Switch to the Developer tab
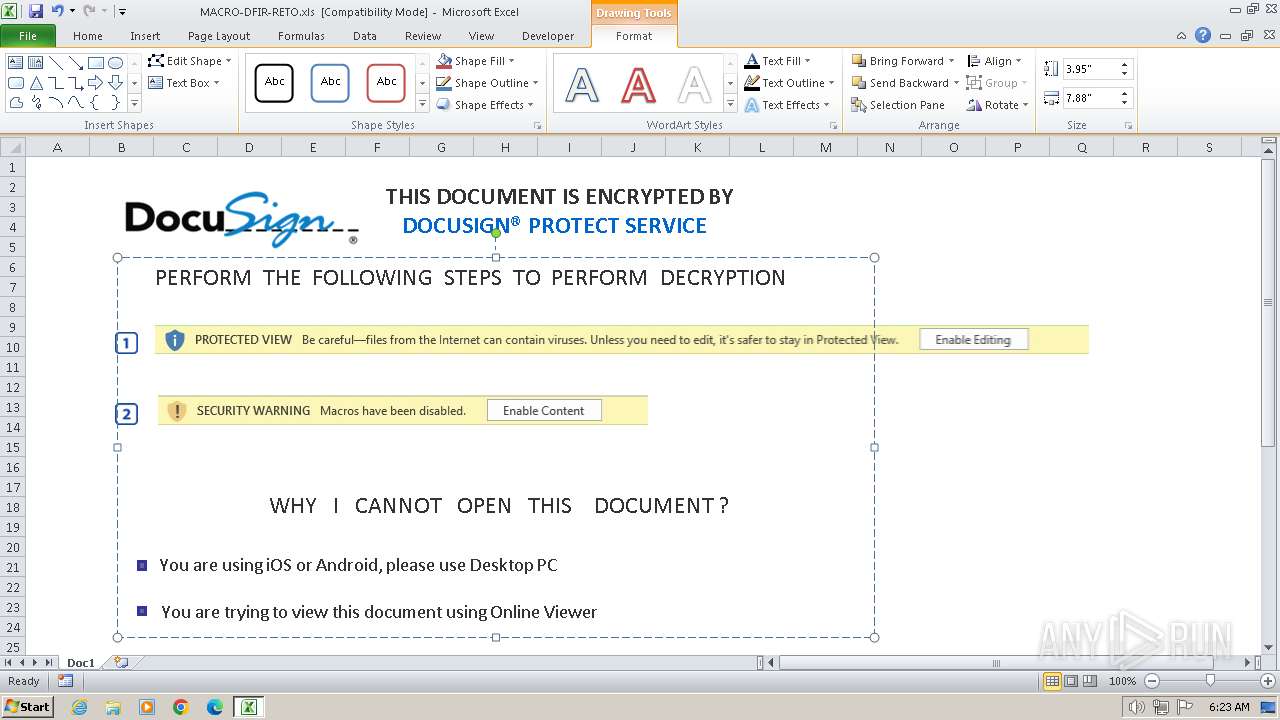Image resolution: width=1280 pixels, height=720 pixels. [x=548, y=36]
